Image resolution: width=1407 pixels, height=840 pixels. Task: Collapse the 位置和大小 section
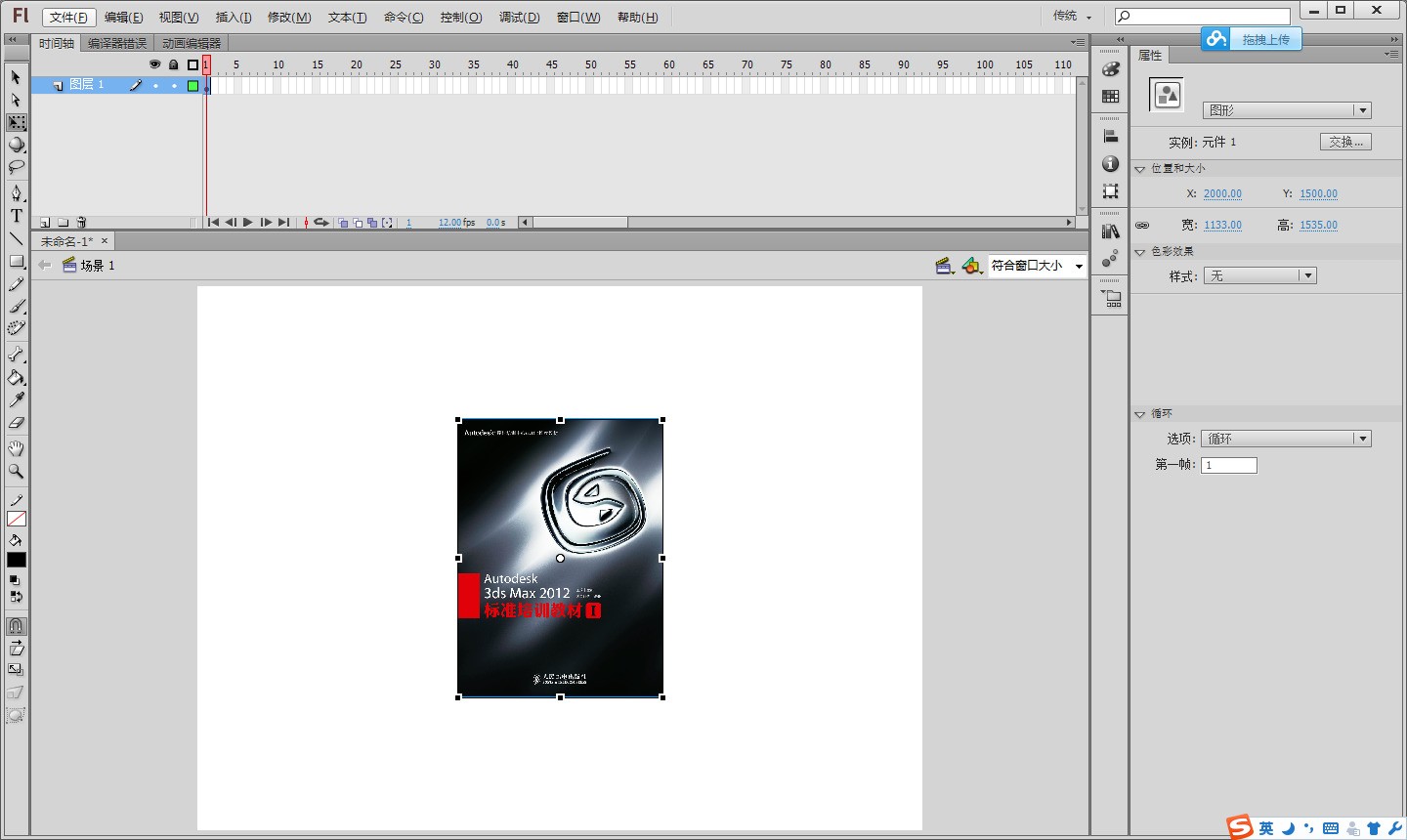1139,169
